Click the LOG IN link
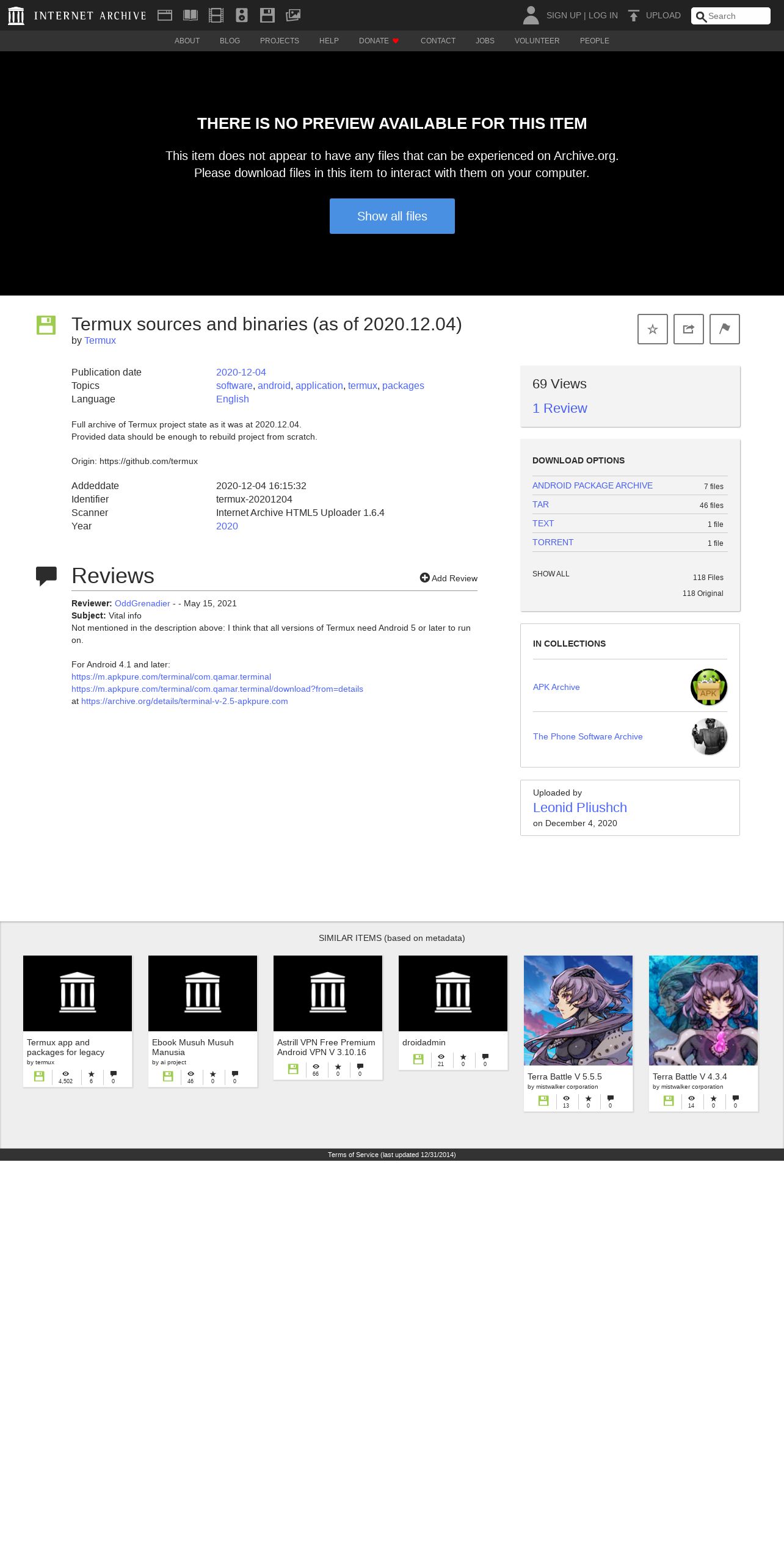The height and width of the screenshot is (1568, 784). pyautogui.click(x=603, y=15)
